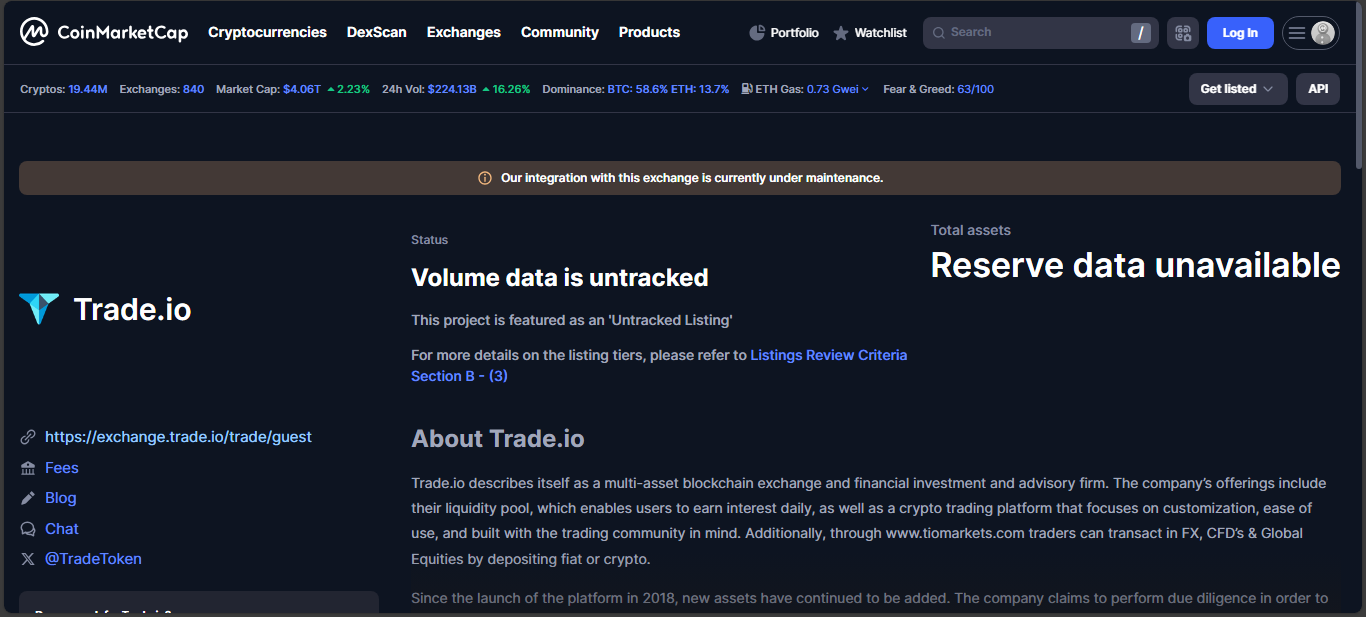Click the 2.23% market cap change

pos(349,89)
